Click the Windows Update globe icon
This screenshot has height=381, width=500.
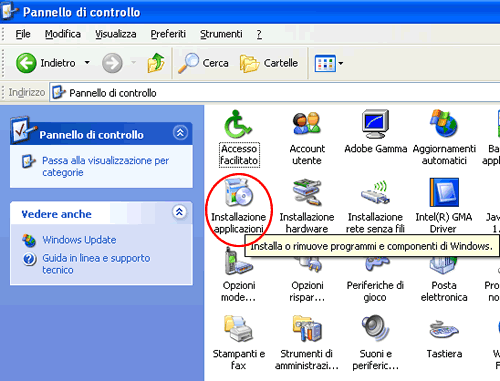tap(29, 240)
